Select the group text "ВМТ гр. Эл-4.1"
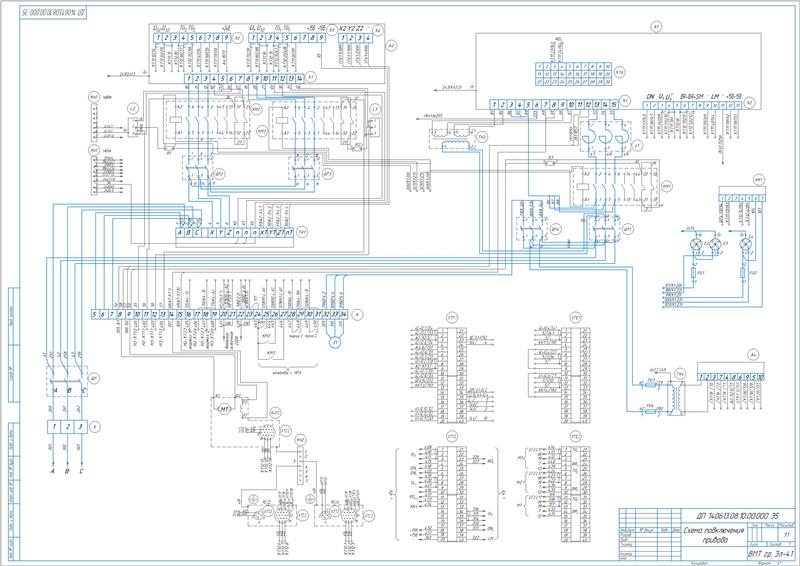800x566 pixels. click(771, 553)
